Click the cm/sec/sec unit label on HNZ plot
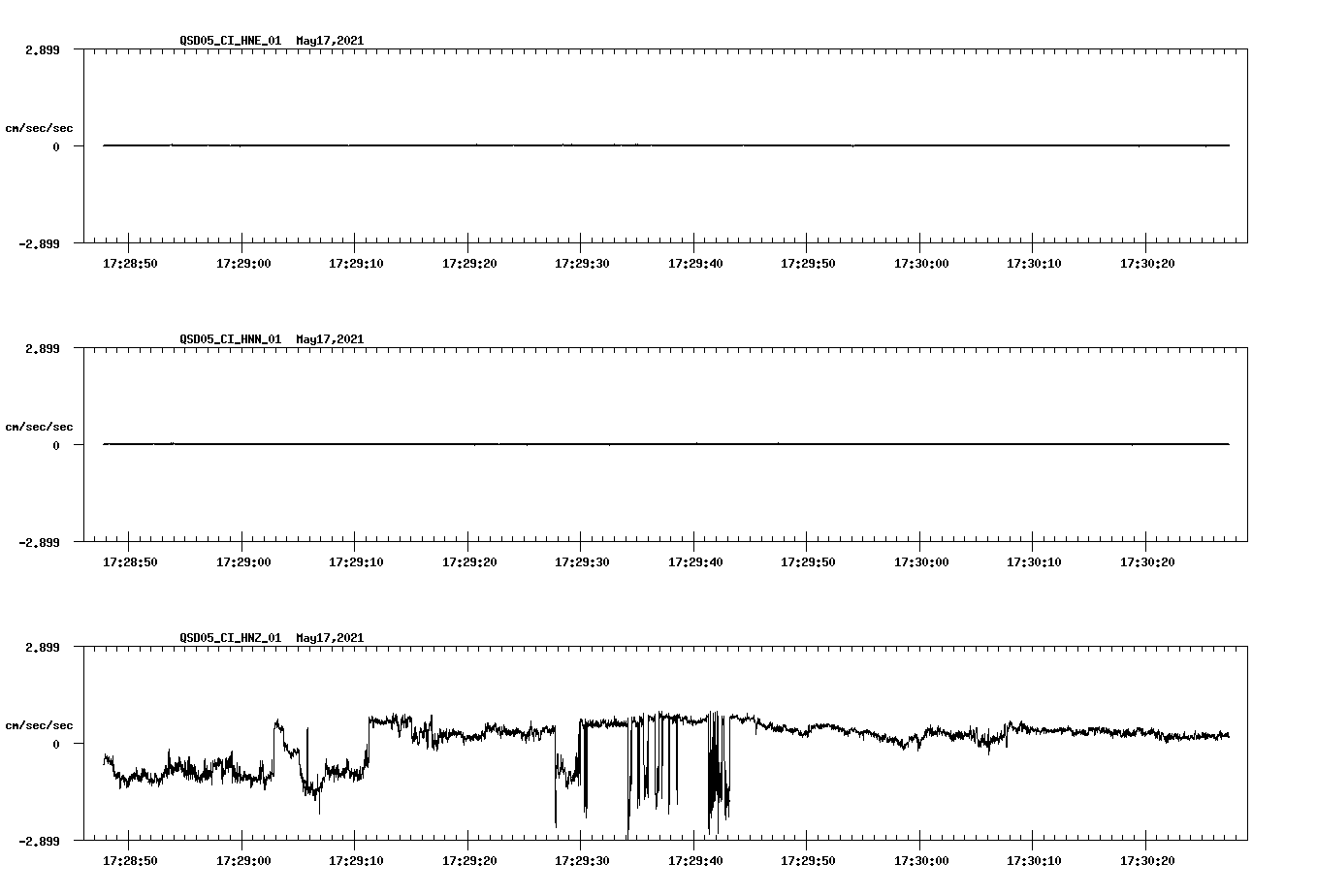The image size is (1317, 896). (40, 723)
